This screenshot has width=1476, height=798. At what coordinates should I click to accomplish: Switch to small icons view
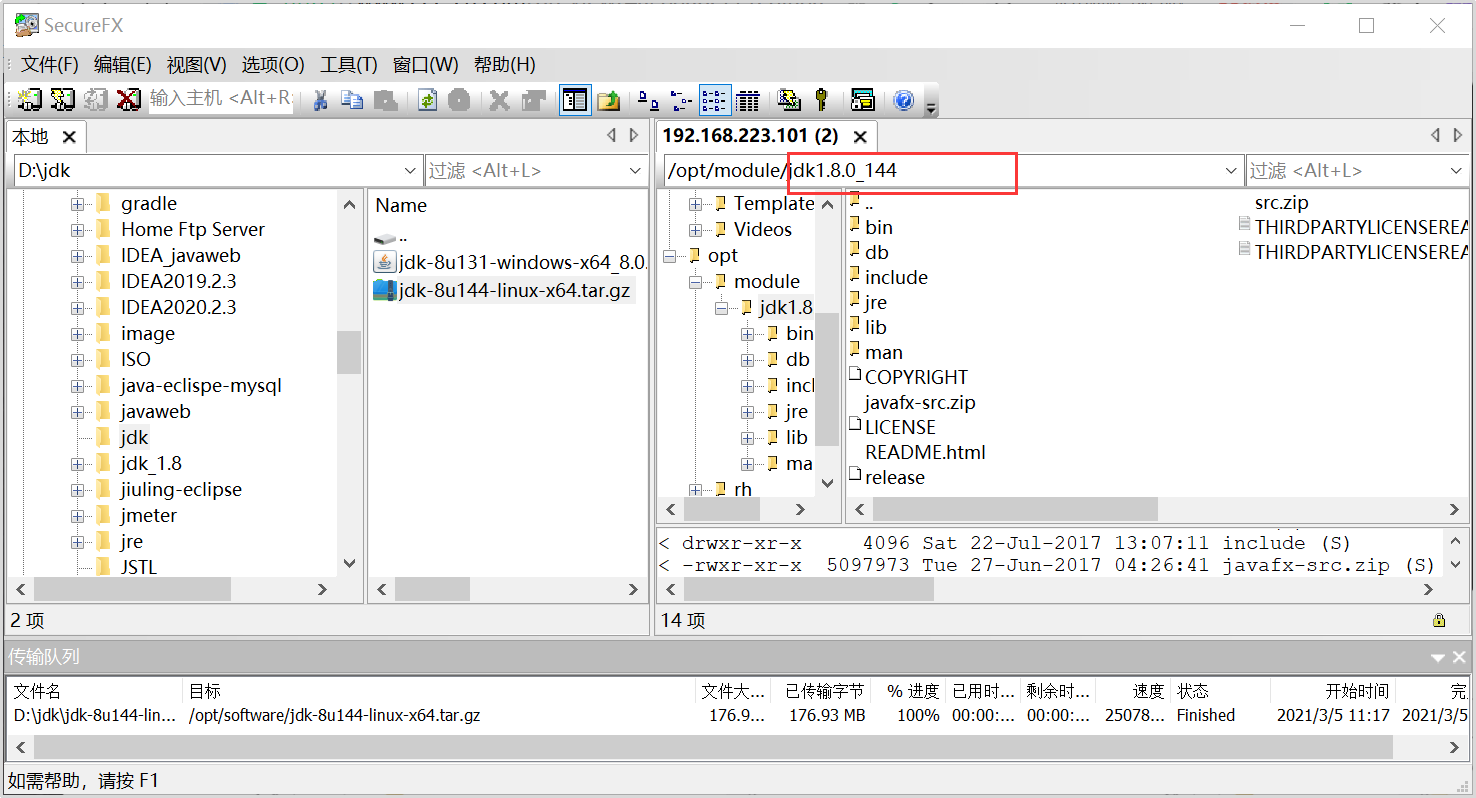[x=681, y=100]
